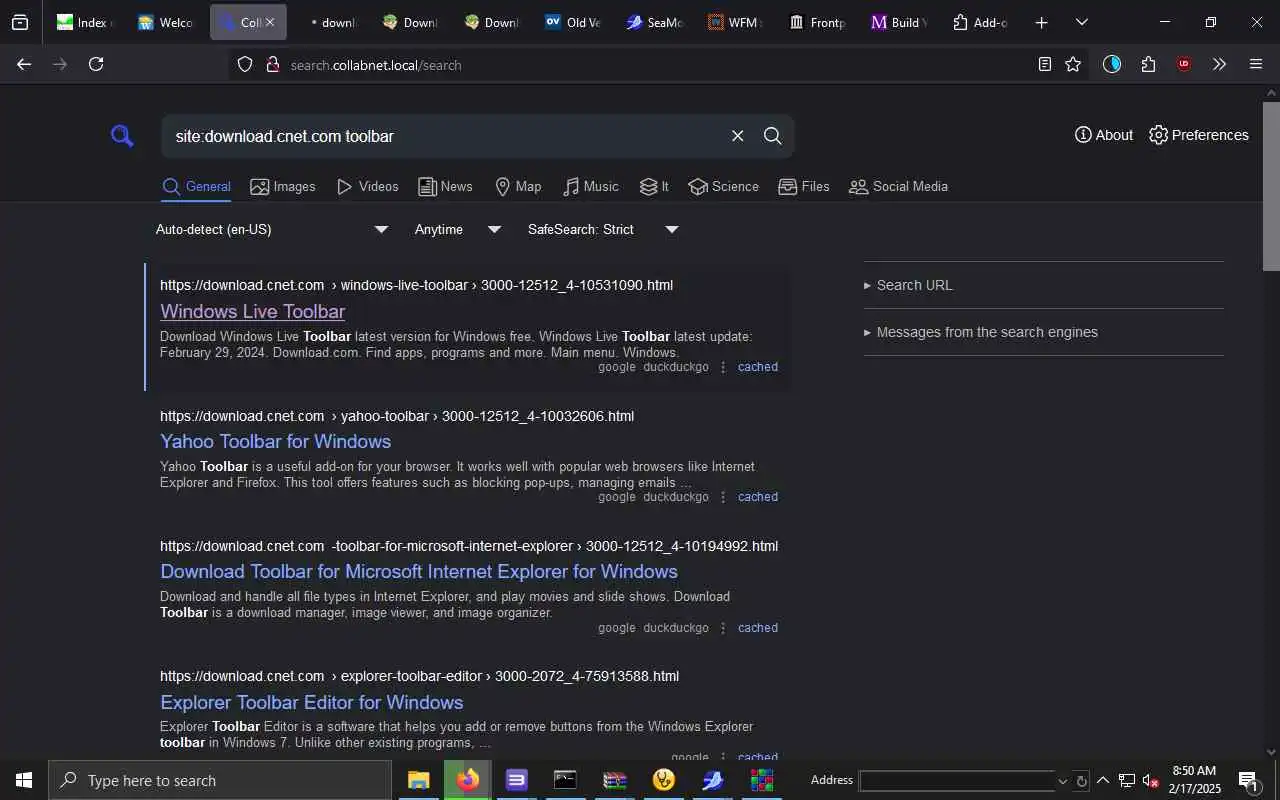The width and height of the screenshot is (1280, 800).
Task: Open Firefox application menu
Action: point(1256,64)
